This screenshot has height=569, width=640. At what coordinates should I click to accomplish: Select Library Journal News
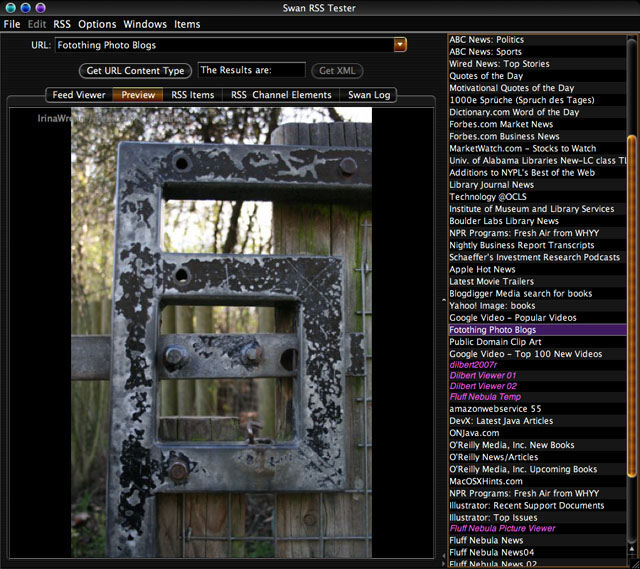point(537,185)
